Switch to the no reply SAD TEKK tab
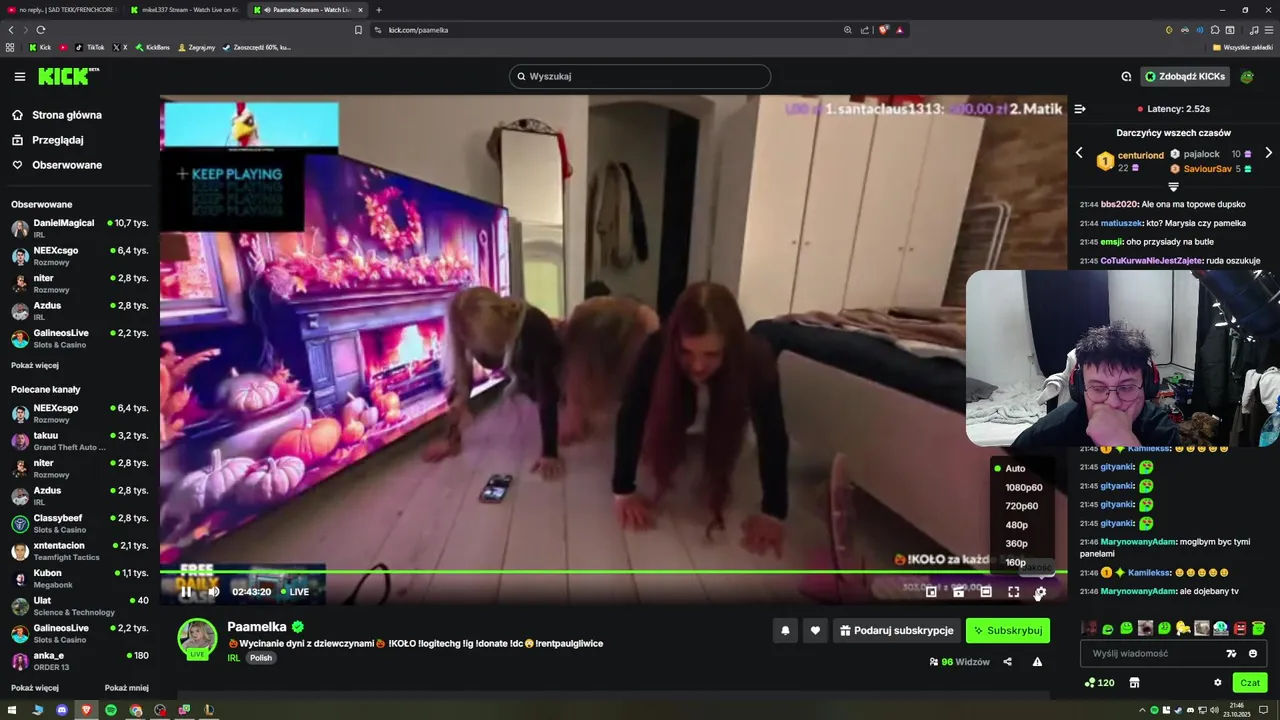The height and width of the screenshot is (720, 1280). pos(63,10)
